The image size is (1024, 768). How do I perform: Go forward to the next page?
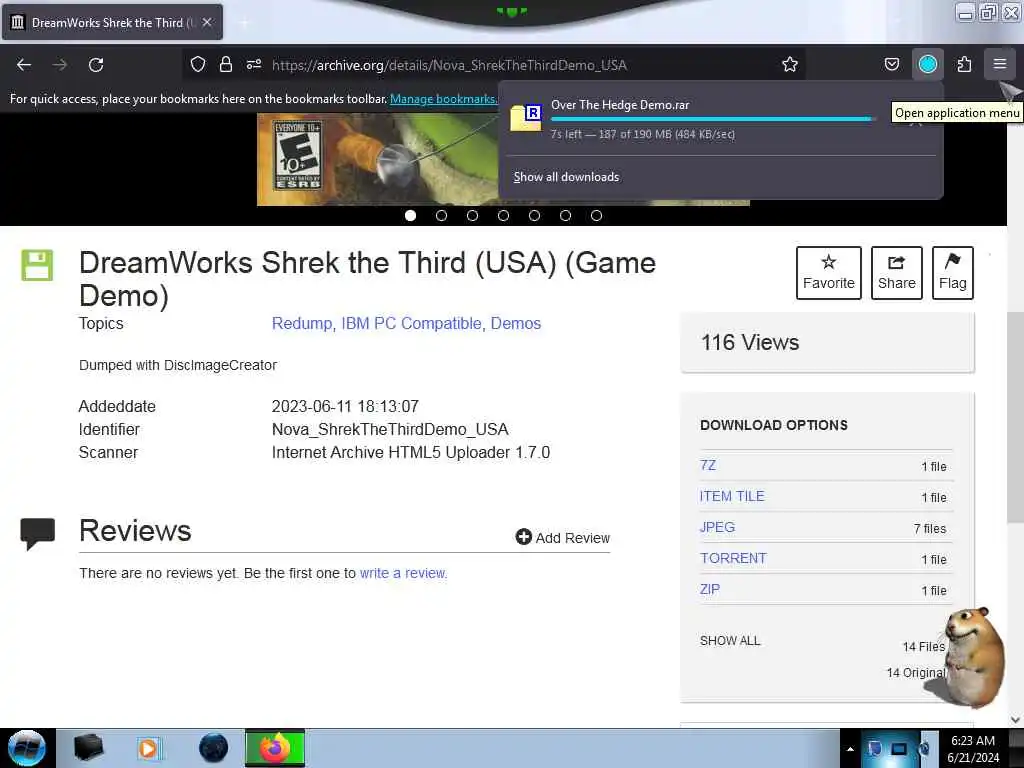click(60, 65)
